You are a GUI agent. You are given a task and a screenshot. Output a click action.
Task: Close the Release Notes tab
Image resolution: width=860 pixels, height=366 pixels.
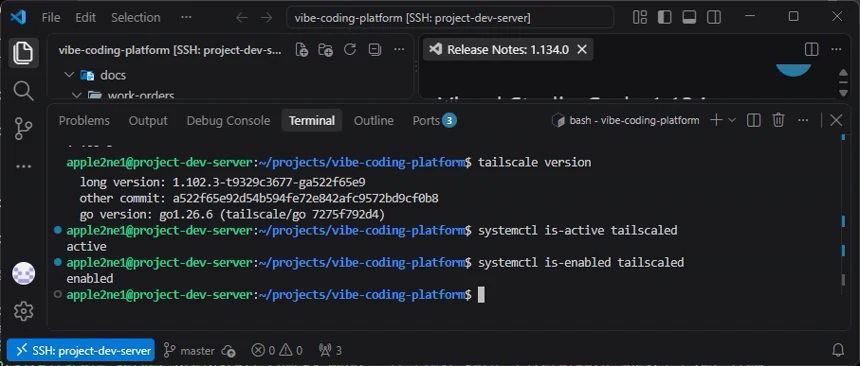582,49
